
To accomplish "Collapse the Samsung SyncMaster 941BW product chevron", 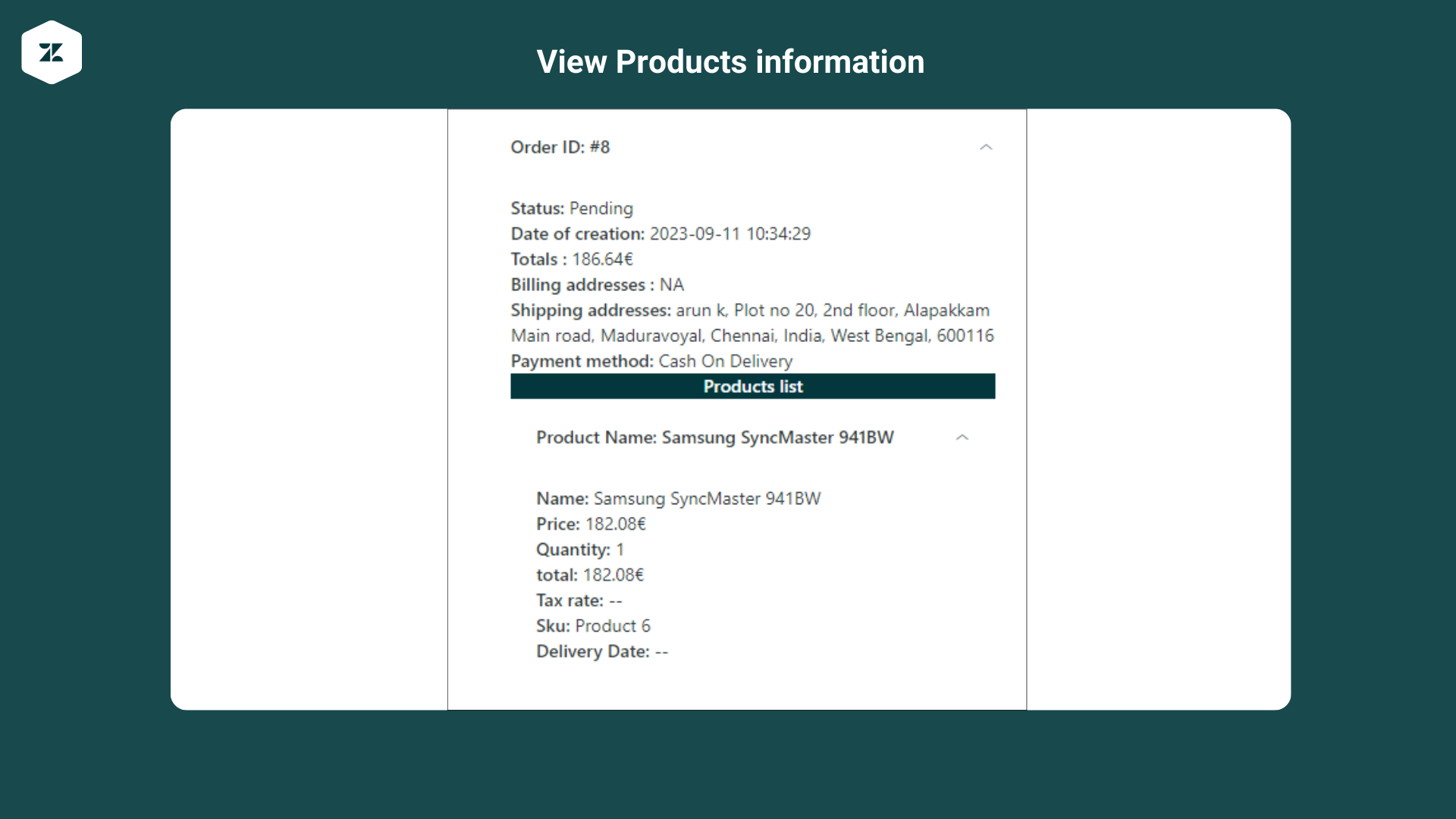I will (962, 438).
